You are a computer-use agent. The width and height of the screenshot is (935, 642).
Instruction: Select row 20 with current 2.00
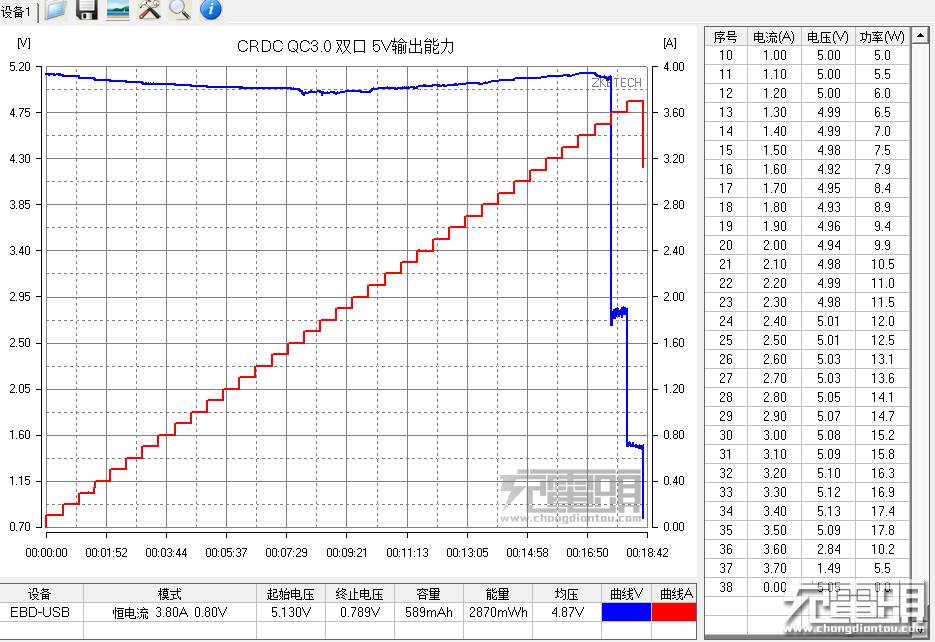point(807,245)
